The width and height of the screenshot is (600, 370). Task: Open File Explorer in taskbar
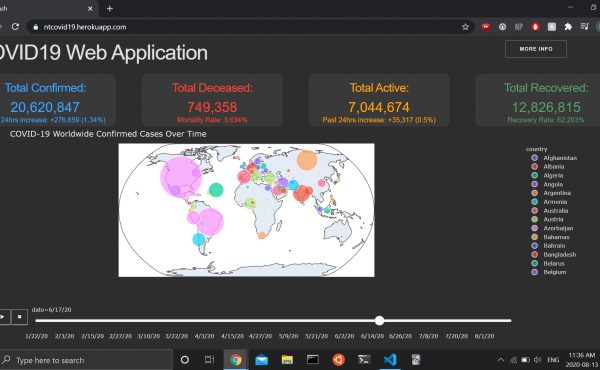287,360
